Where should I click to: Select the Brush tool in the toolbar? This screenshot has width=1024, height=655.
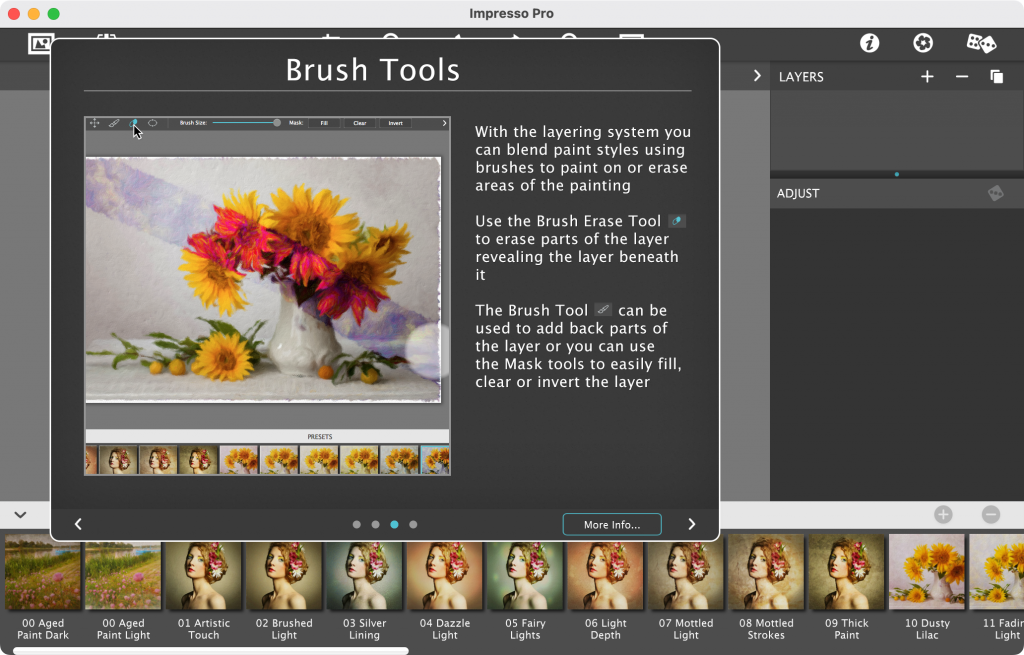113,123
